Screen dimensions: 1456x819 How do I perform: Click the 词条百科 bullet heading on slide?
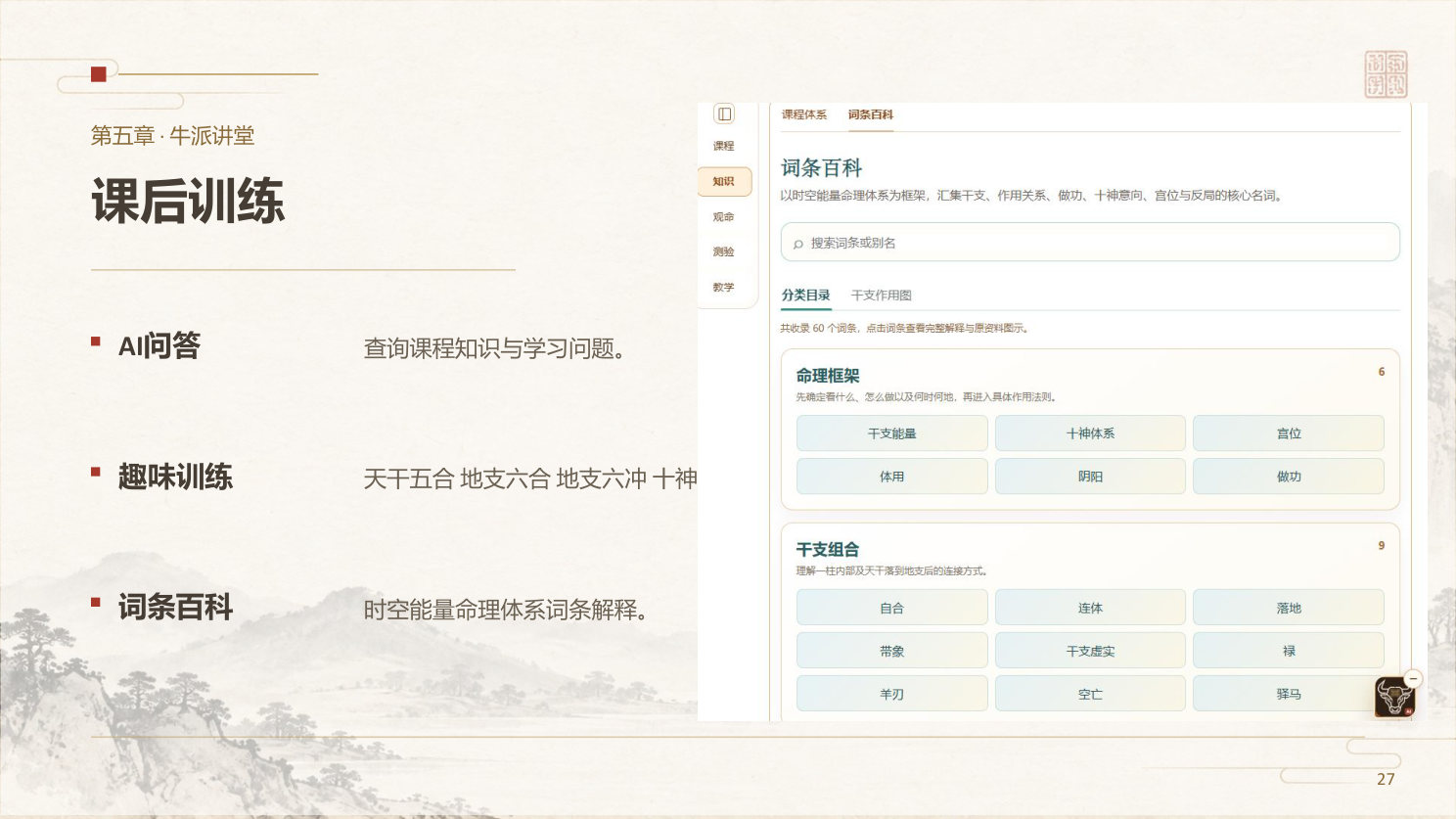tap(175, 608)
